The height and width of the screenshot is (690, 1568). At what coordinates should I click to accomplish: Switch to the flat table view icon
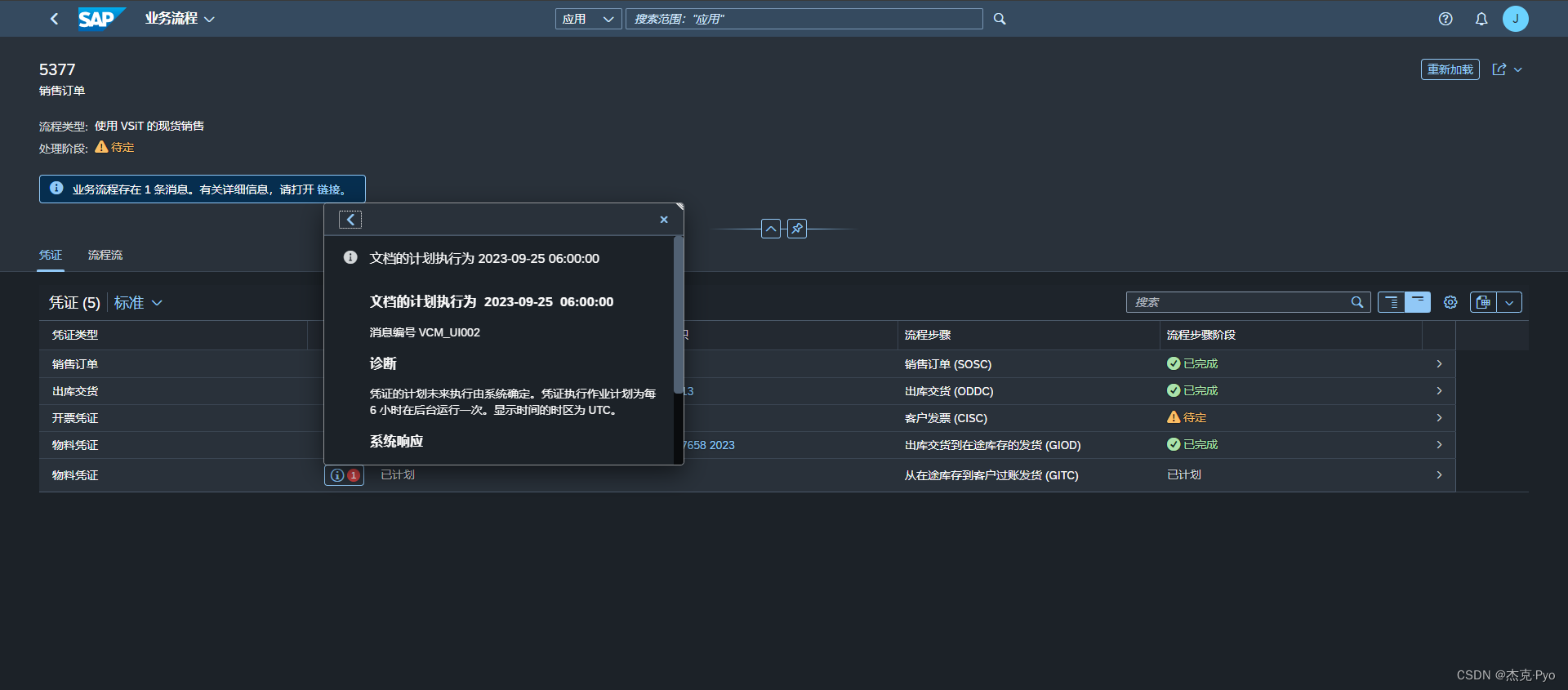(1418, 302)
